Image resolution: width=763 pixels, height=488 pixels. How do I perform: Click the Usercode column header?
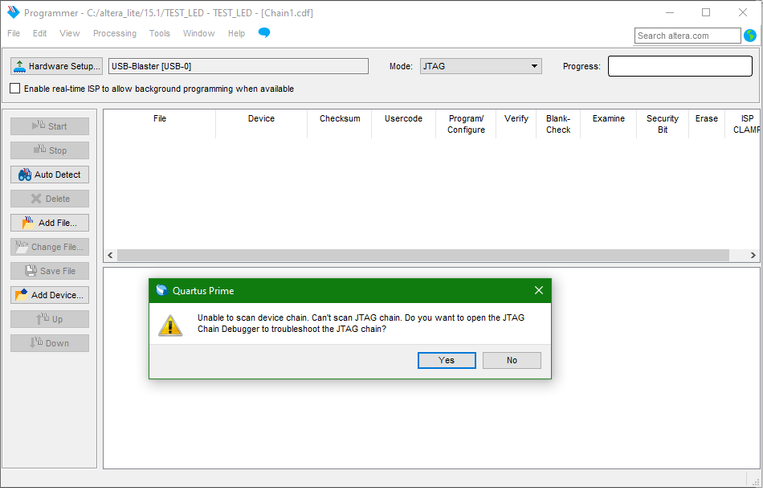(403, 119)
